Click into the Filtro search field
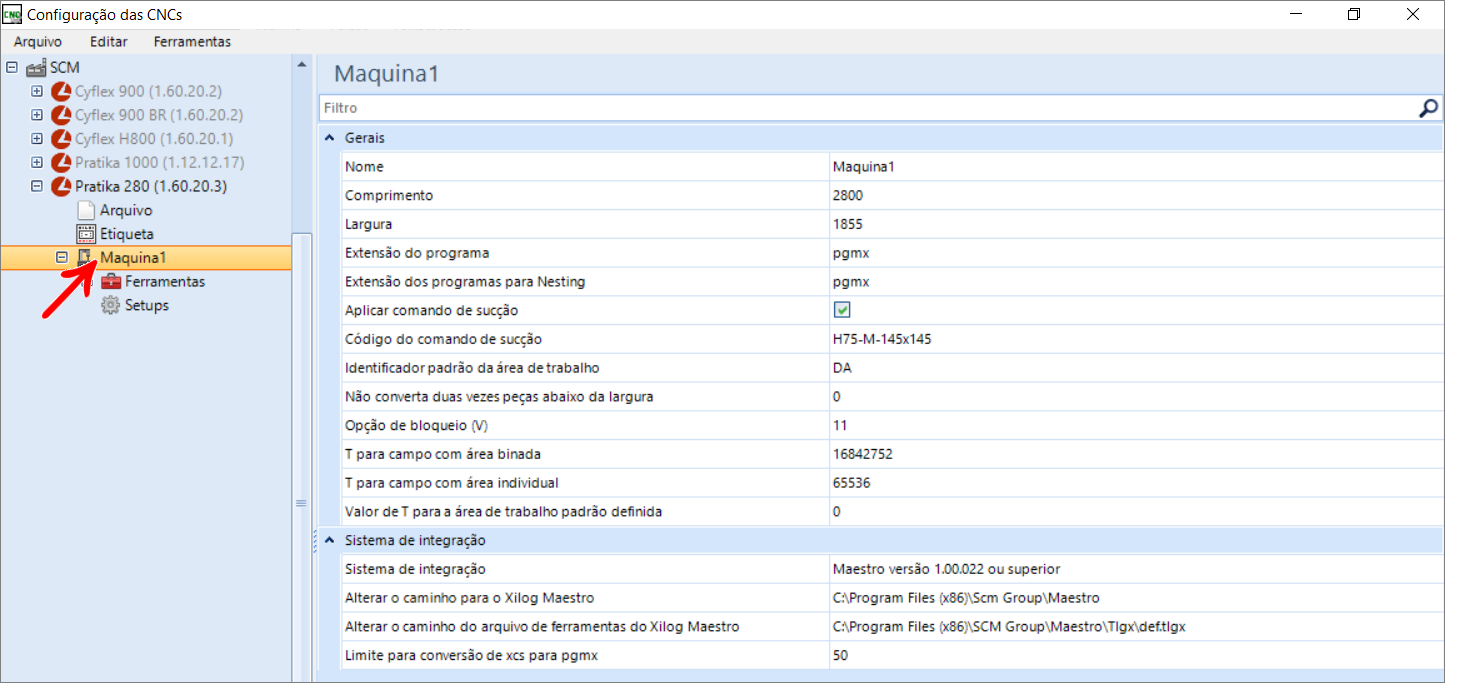 868,108
